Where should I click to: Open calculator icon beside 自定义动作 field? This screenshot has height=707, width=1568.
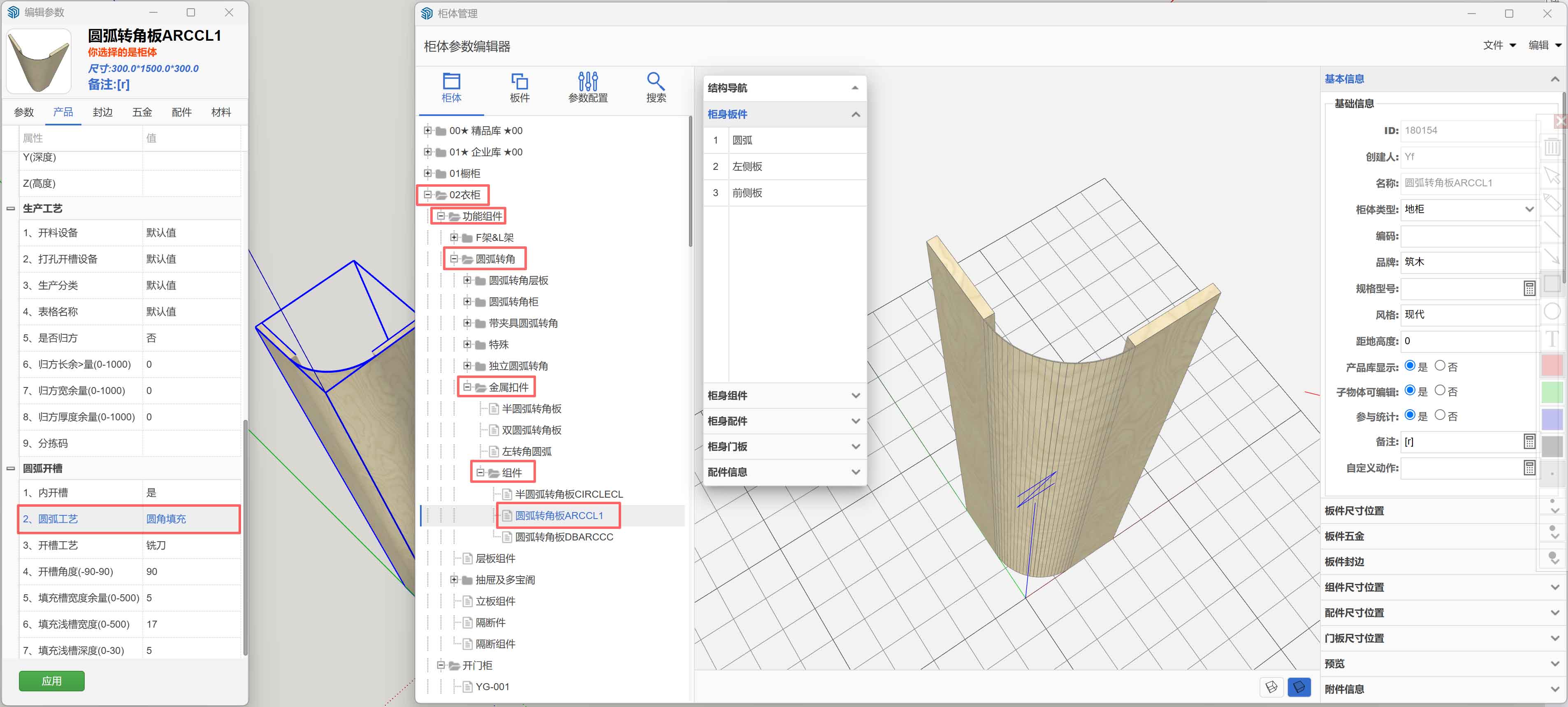[x=1529, y=468]
